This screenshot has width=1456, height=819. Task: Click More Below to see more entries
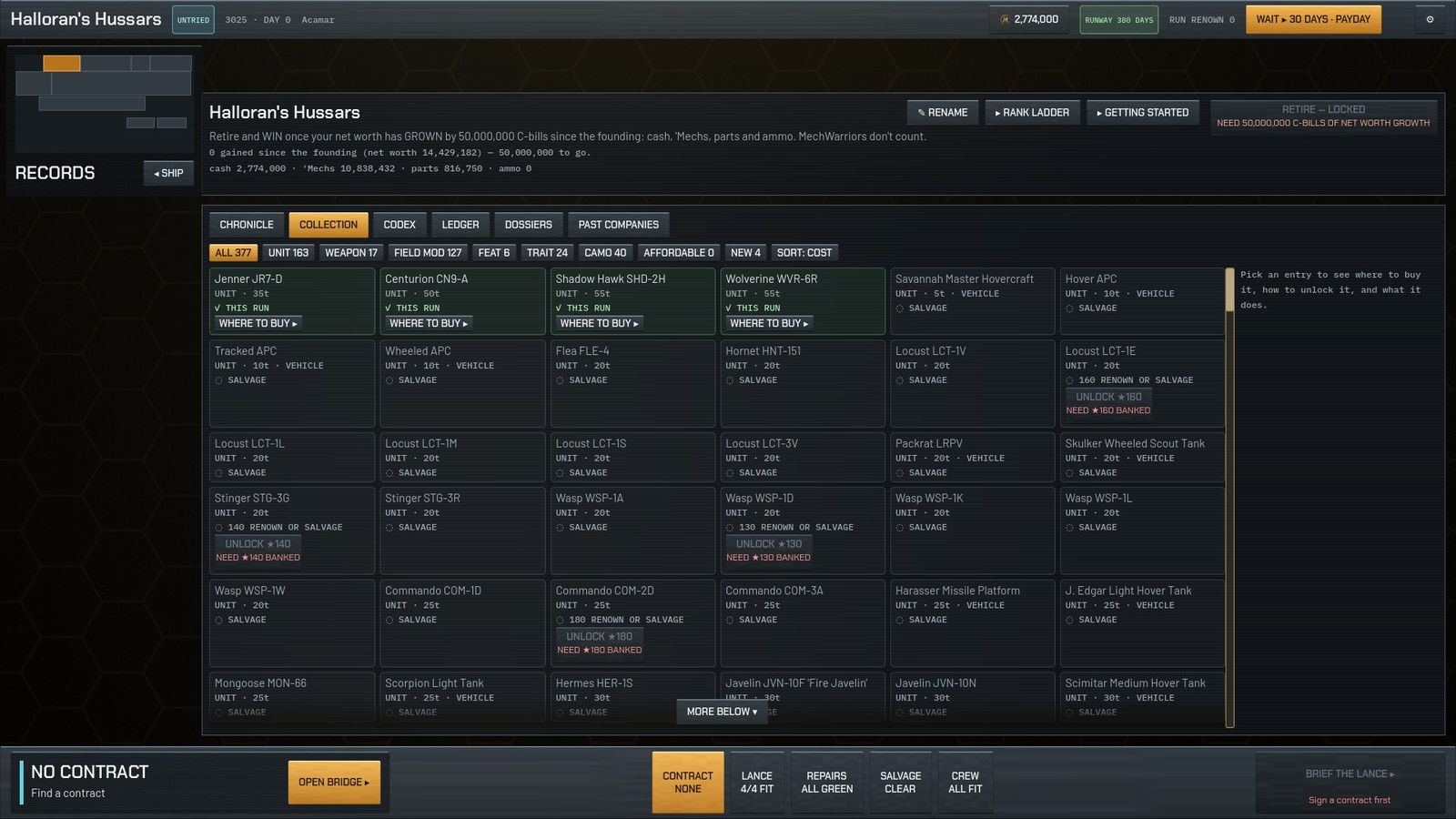[722, 712]
